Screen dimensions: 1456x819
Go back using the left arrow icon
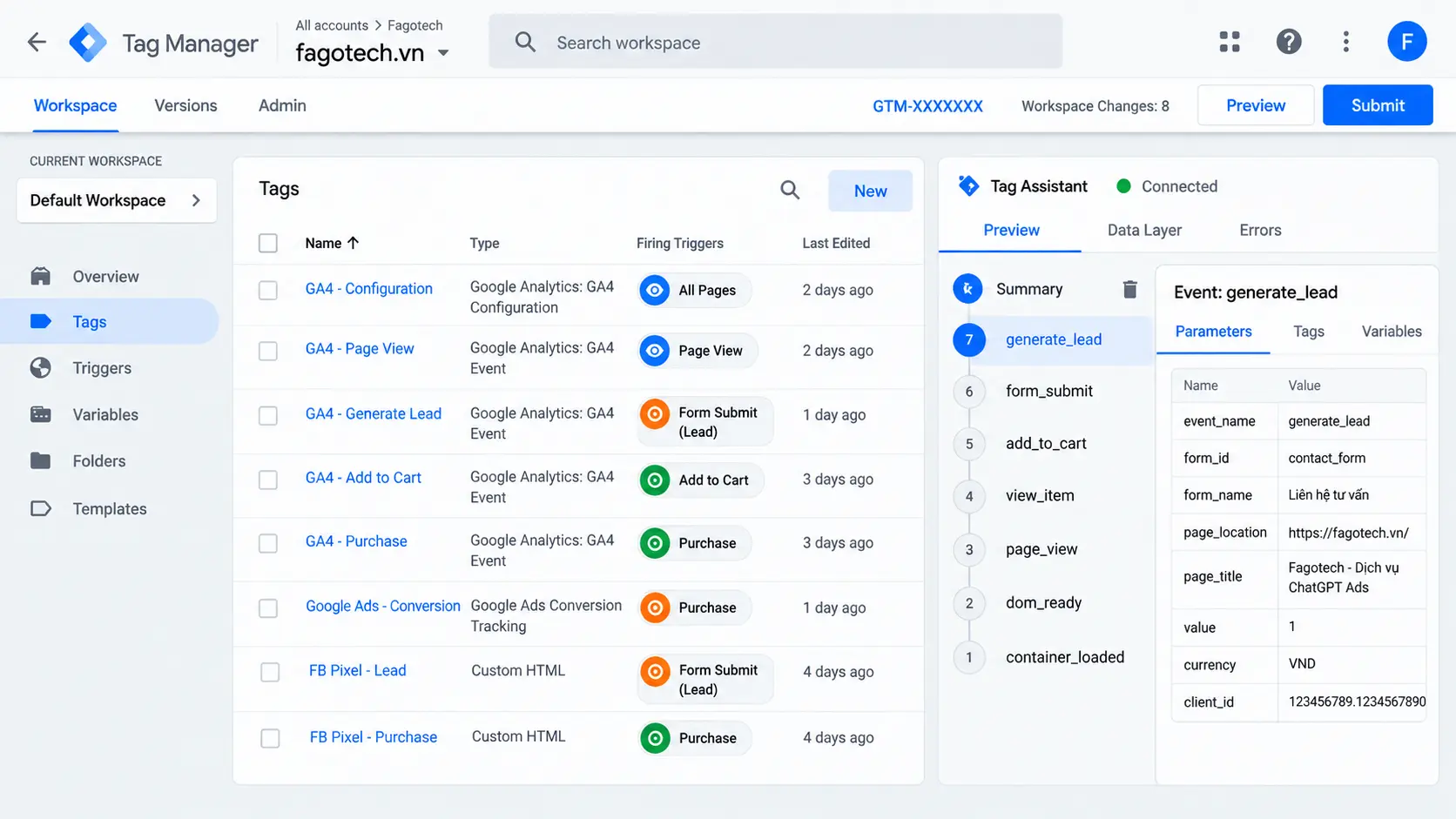pyautogui.click(x=37, y=42)
